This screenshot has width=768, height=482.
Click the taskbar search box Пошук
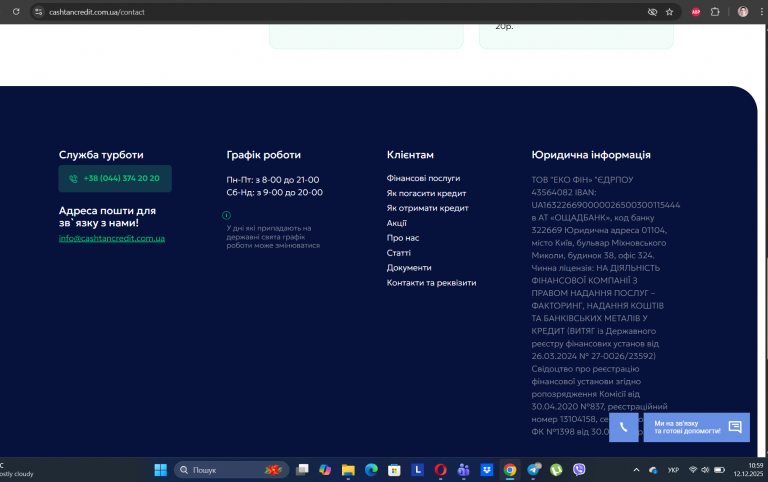pyautogui.click(x=231, y=470)
